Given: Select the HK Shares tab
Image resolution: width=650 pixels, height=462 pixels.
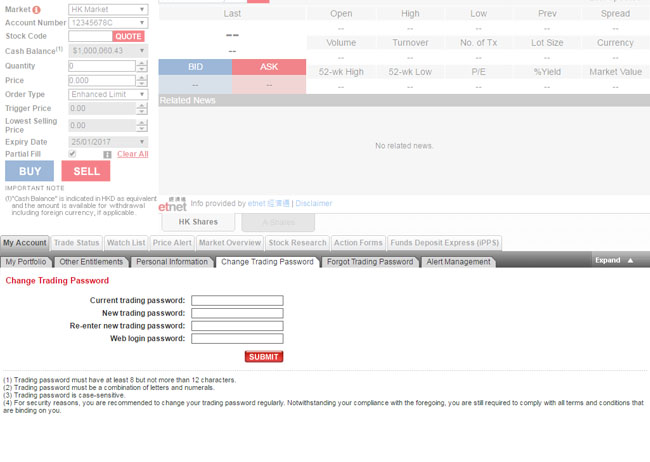Looking at the screenshot, I should click(x=211, y=222).
